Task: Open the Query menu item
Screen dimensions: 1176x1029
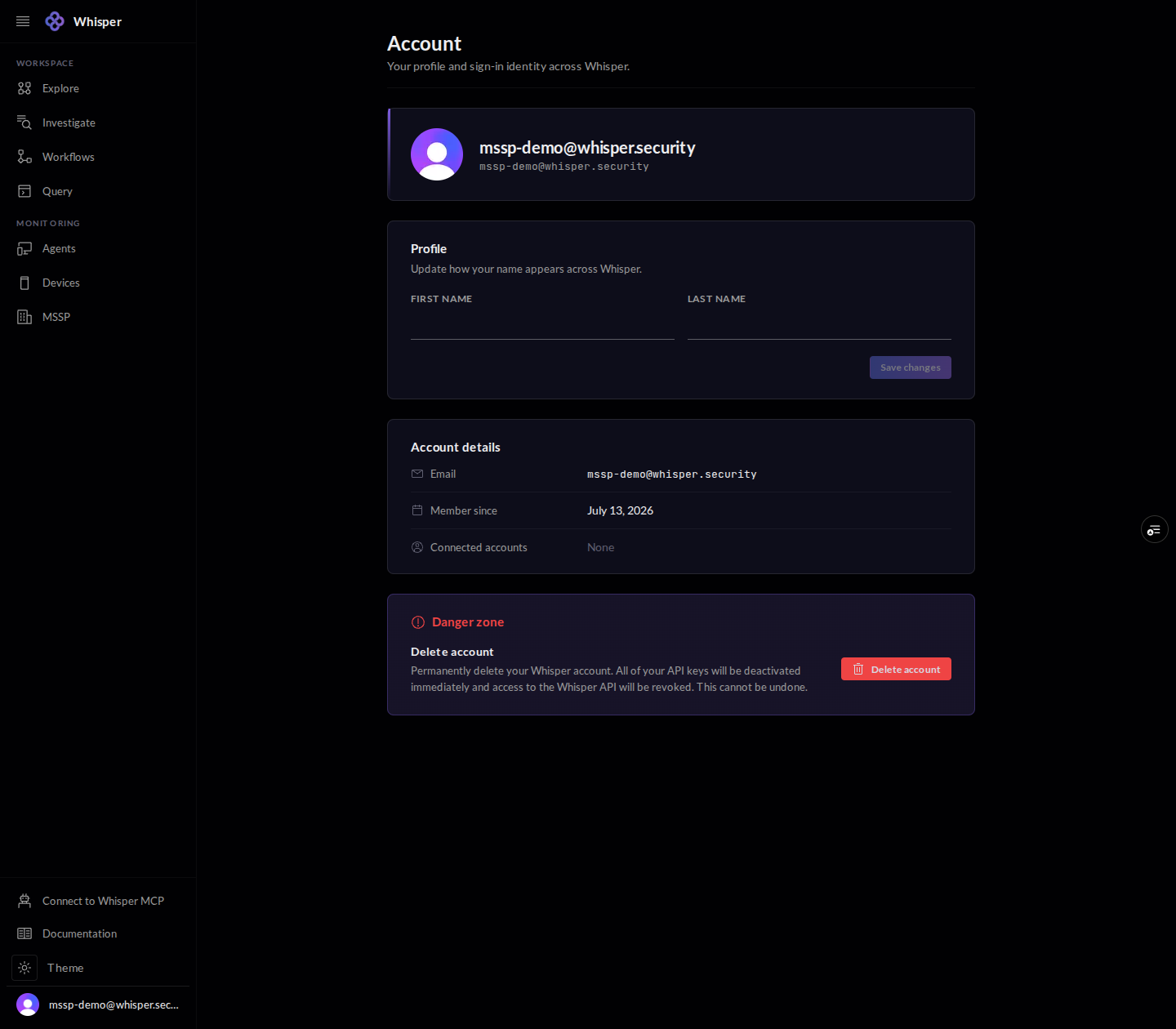Action: click(x=98, y=191)
